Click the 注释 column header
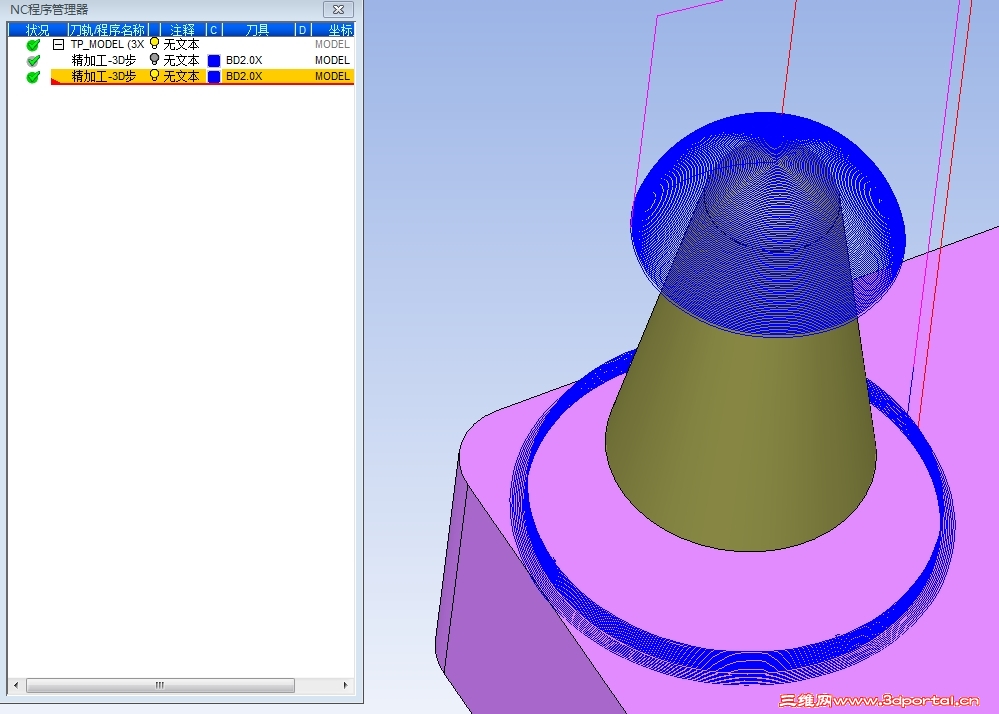The width and height of the screenshot is (999, 714). pos(182,30)
